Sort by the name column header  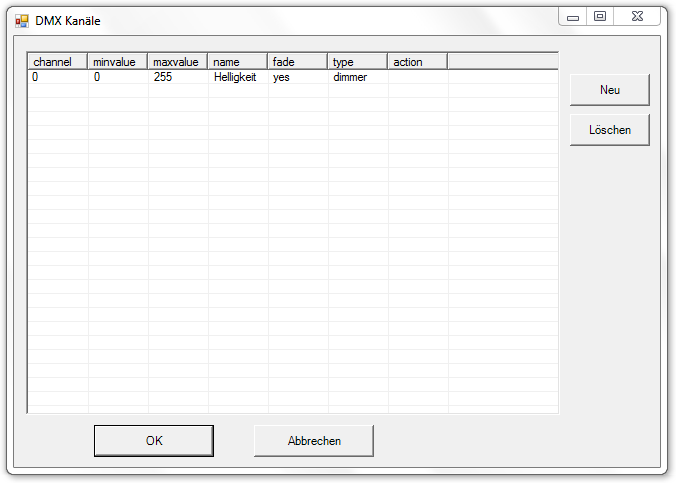coord(238,62)
